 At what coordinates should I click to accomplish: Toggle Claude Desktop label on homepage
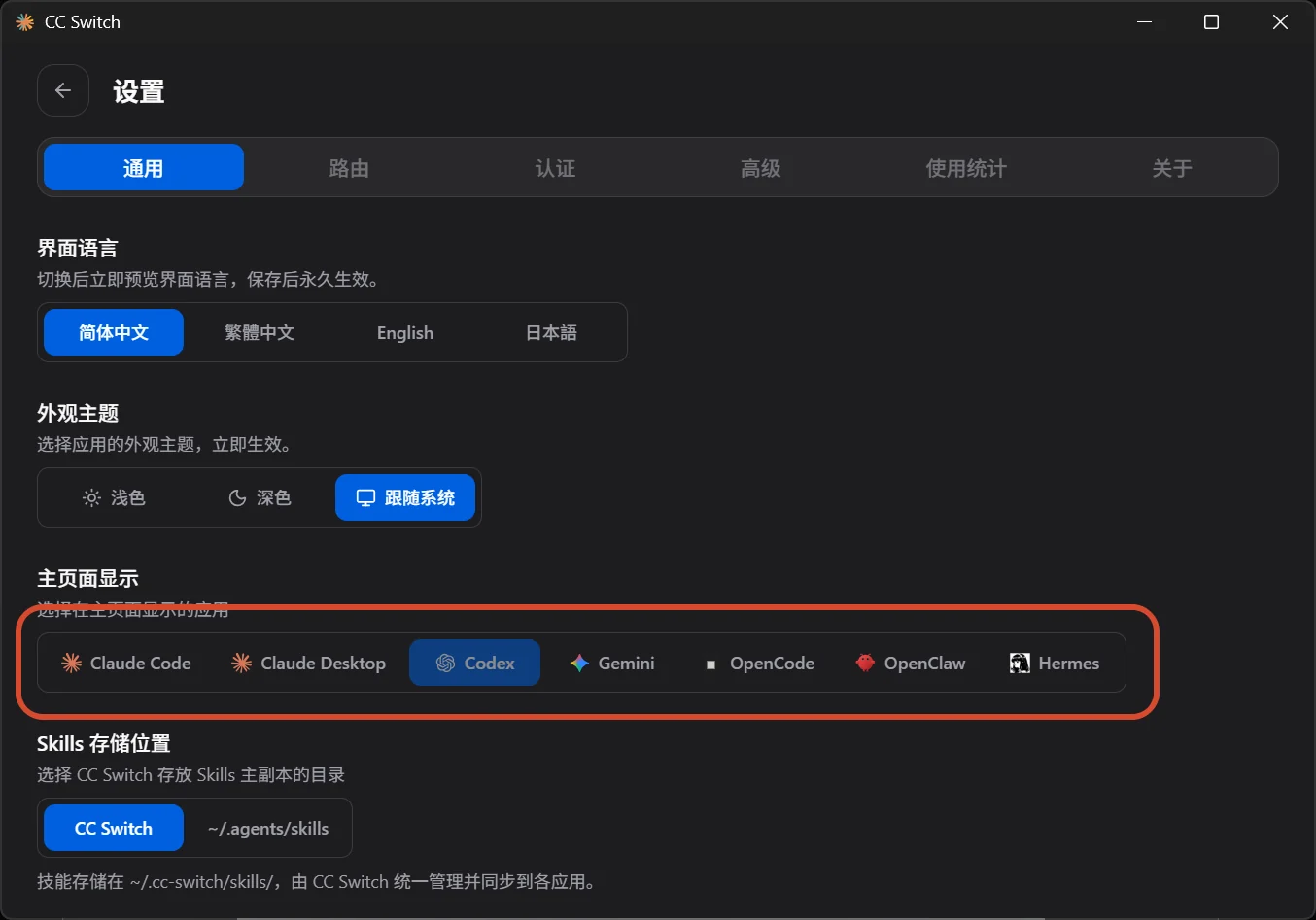pos(323,664)
